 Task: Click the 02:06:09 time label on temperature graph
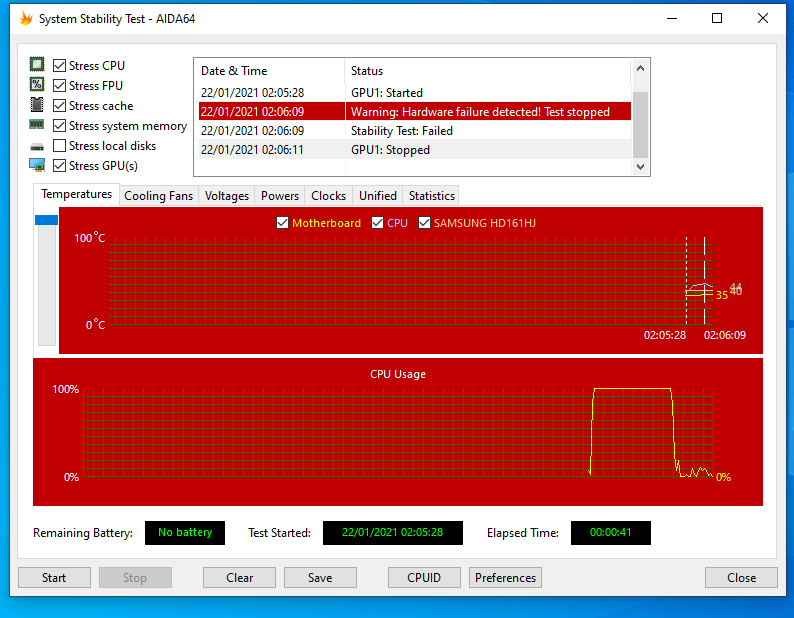(x=725, y=335)
